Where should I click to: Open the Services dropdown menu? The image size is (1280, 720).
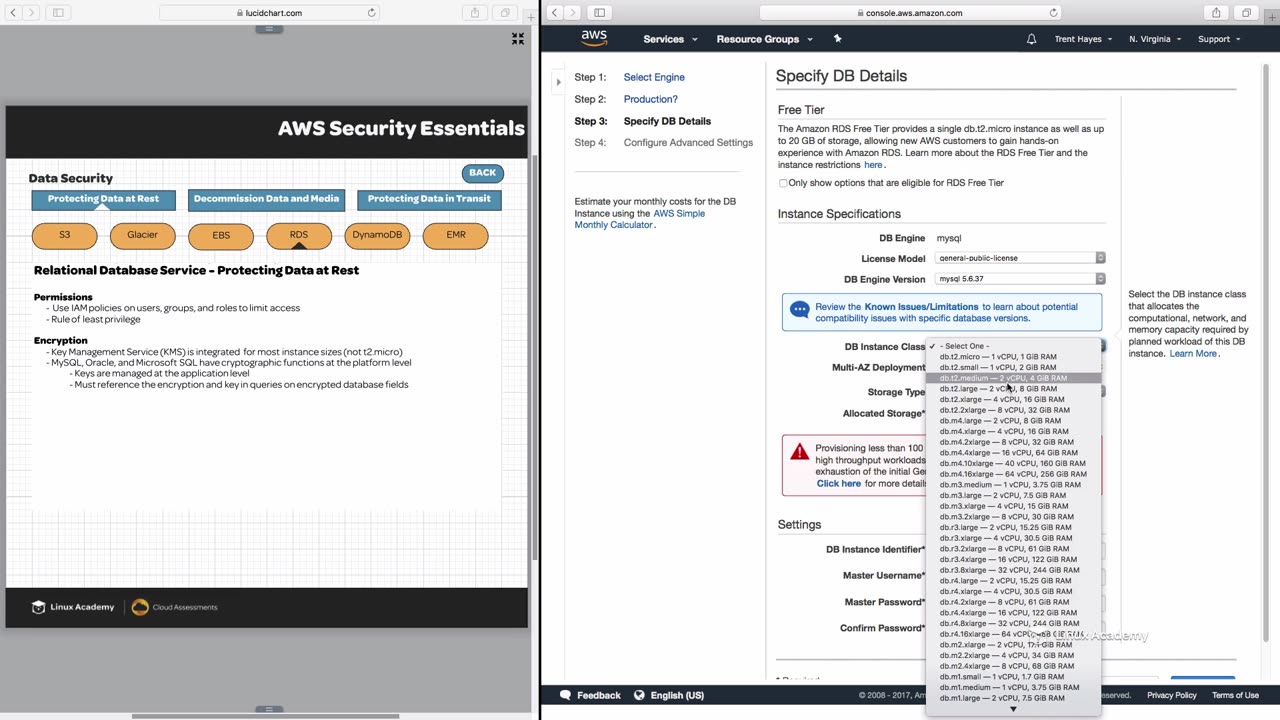pos(670,39)
